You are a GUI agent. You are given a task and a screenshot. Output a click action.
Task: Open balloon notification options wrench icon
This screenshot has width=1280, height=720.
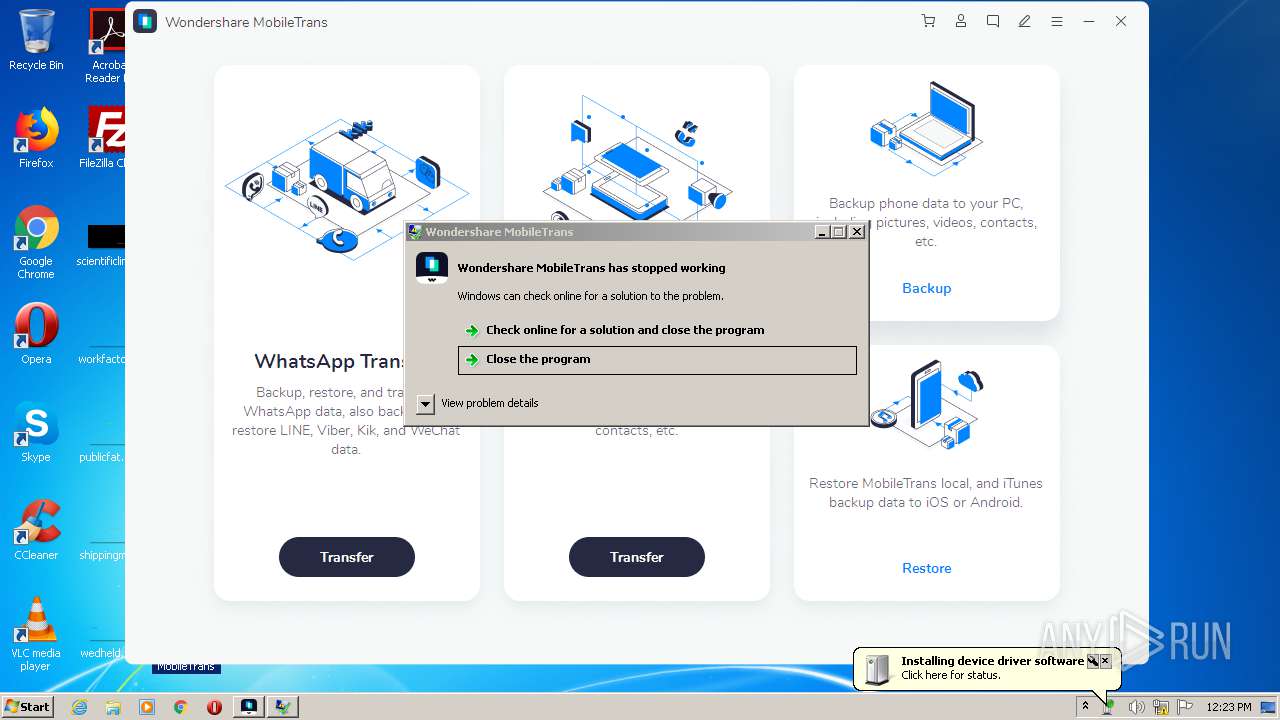[1093, 661]
